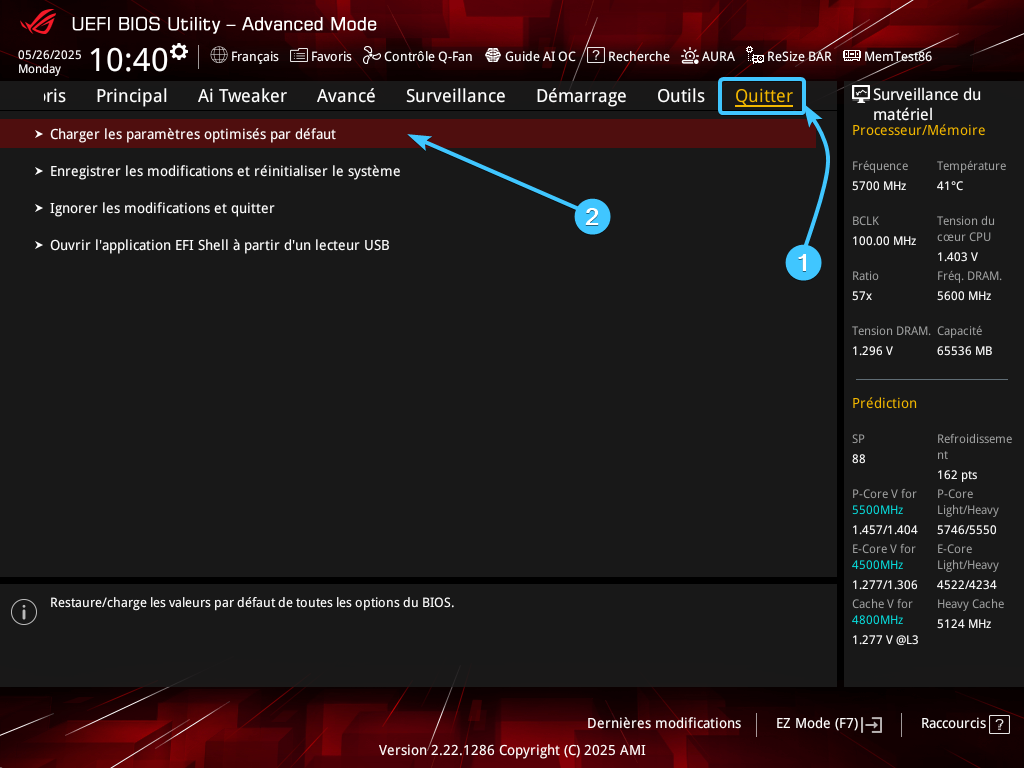
Task: Switch to the Outils tab
Action: coord(681,96)
